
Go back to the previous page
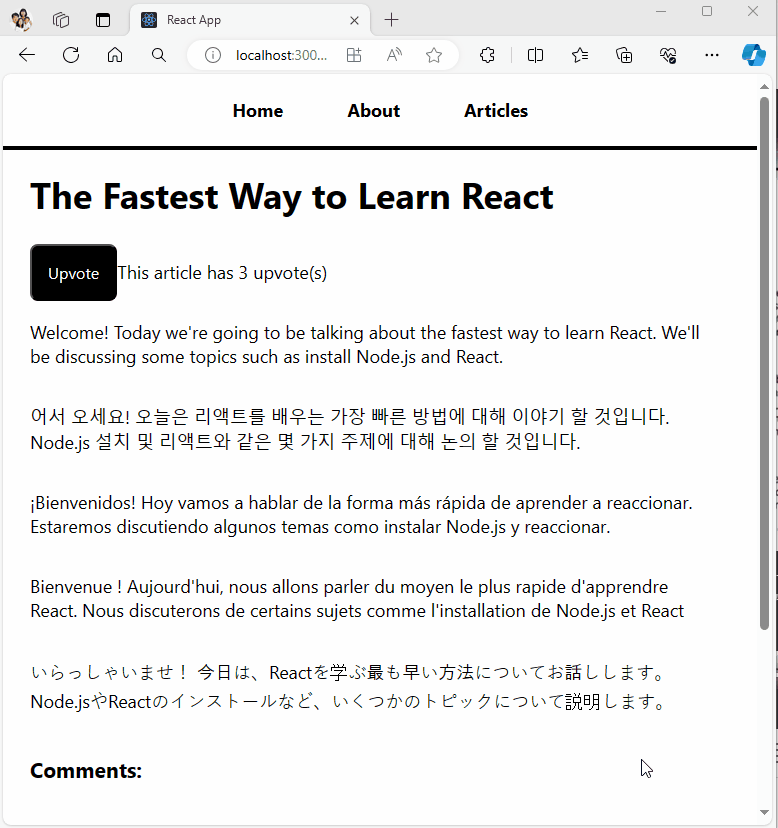tap(27, 55)
